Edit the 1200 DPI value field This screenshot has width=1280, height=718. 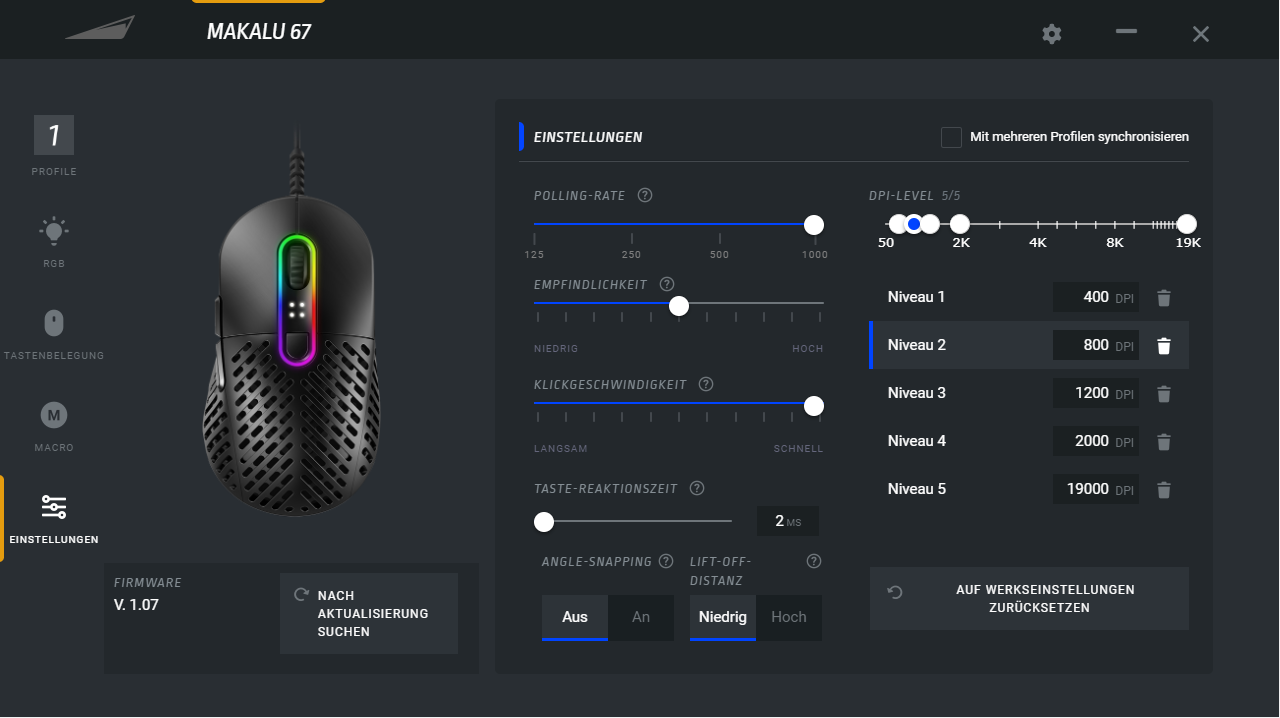tap(1096, 393)
